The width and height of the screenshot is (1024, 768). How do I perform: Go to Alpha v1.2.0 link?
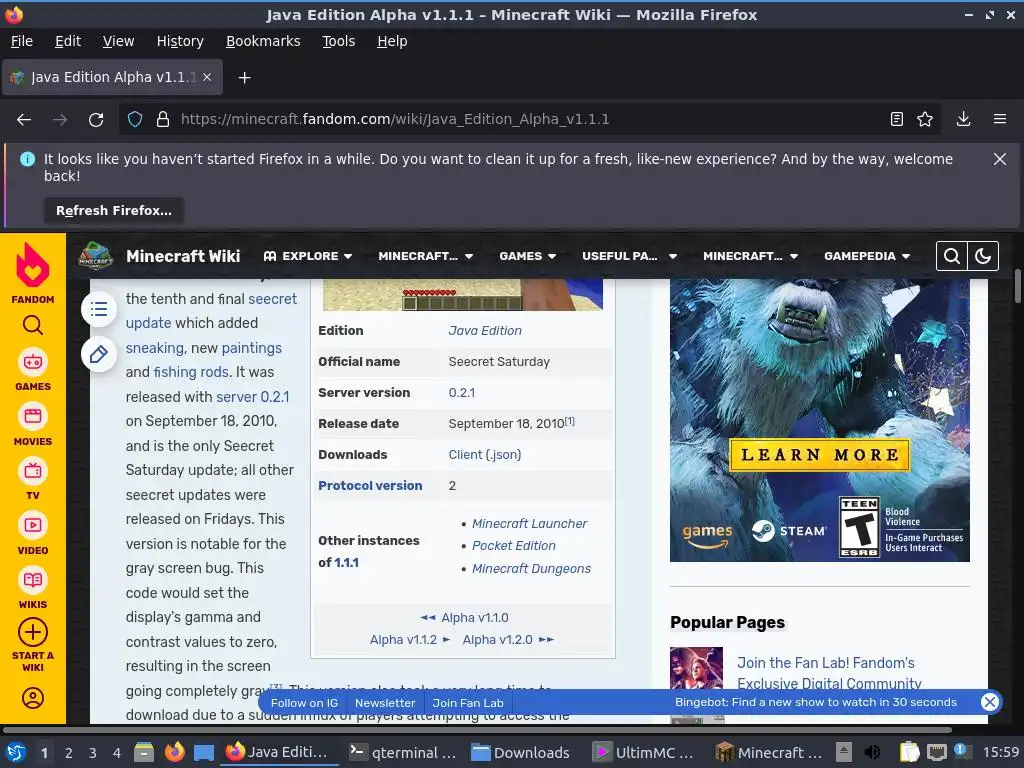coord(497,640)
